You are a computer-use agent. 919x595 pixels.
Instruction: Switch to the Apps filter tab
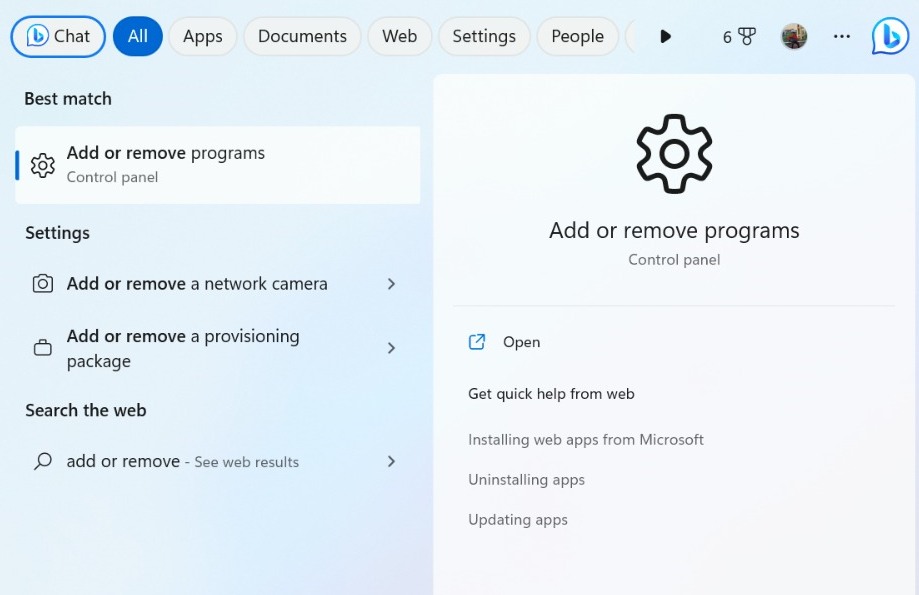point(202,36)
